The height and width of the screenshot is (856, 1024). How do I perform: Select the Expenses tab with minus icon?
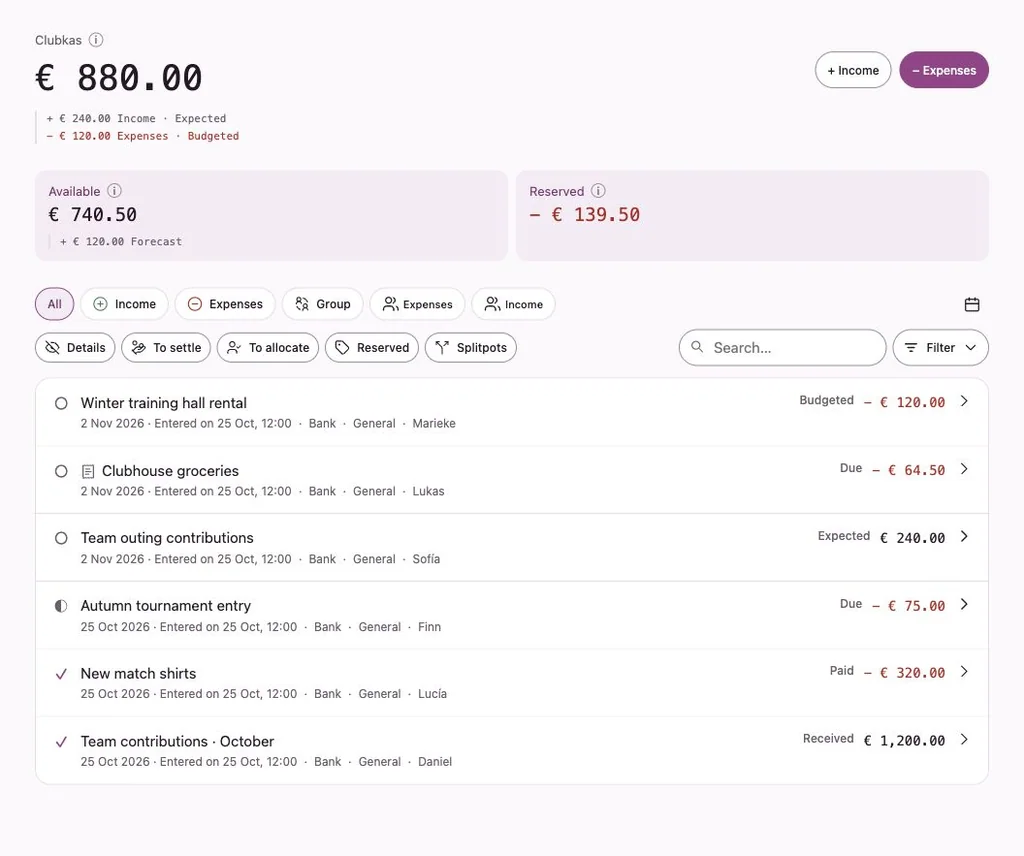(225, 304)
